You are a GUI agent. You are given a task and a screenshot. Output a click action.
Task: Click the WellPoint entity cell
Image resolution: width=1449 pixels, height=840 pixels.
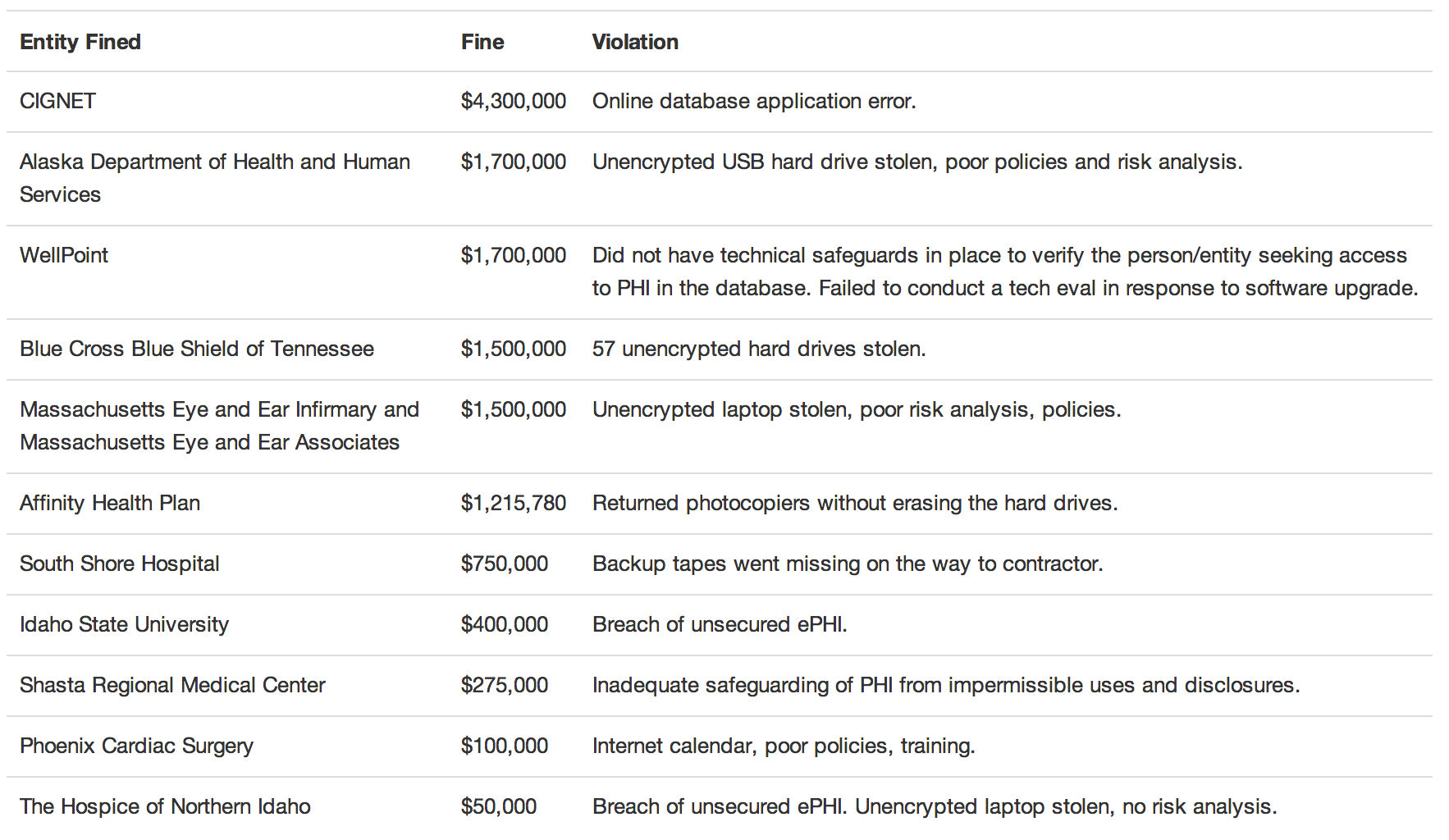64,255
